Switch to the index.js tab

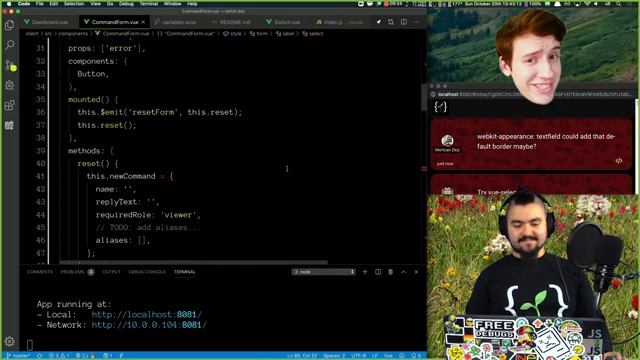339,22
